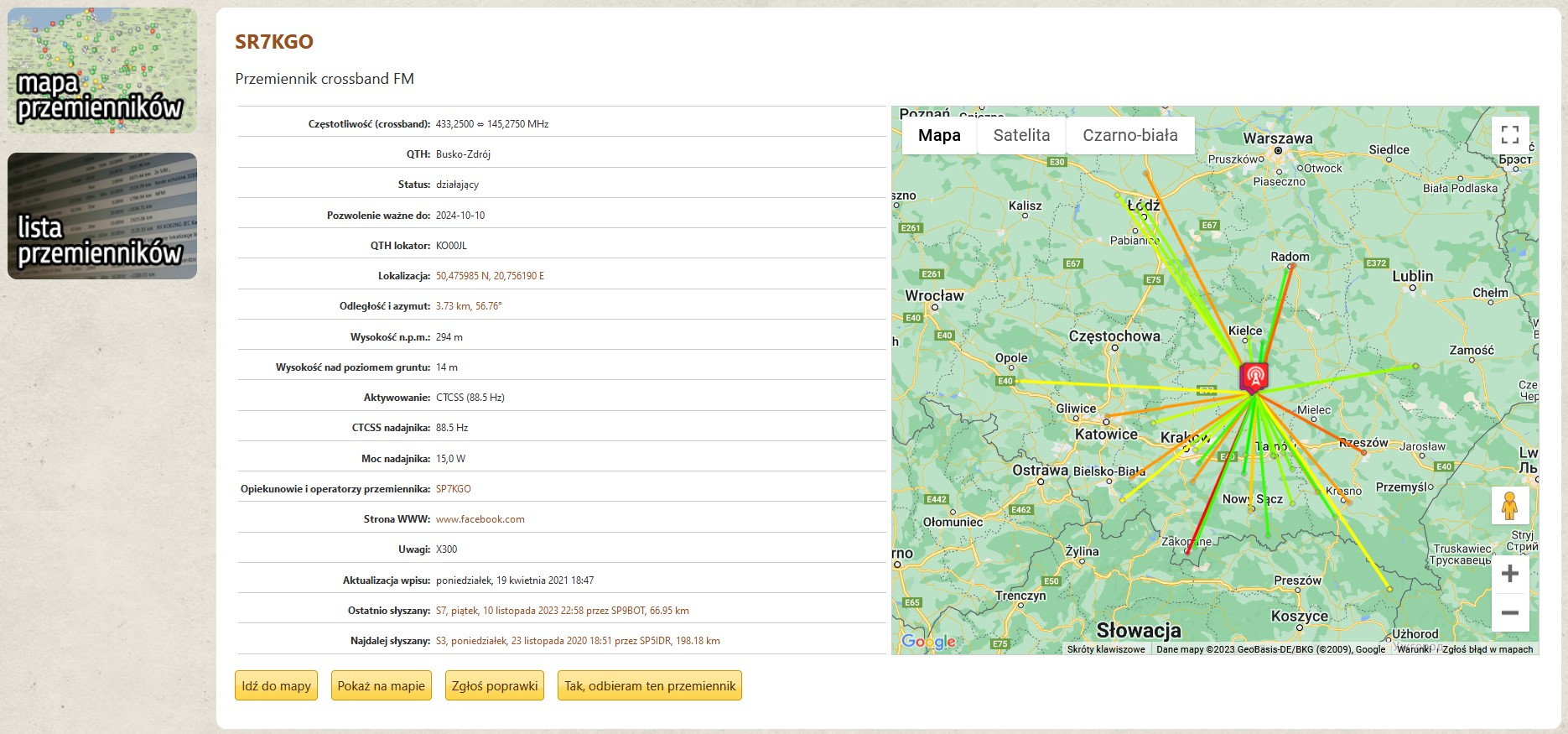
Task: Zoom out on the map
Action: (x=1509, y=612)
